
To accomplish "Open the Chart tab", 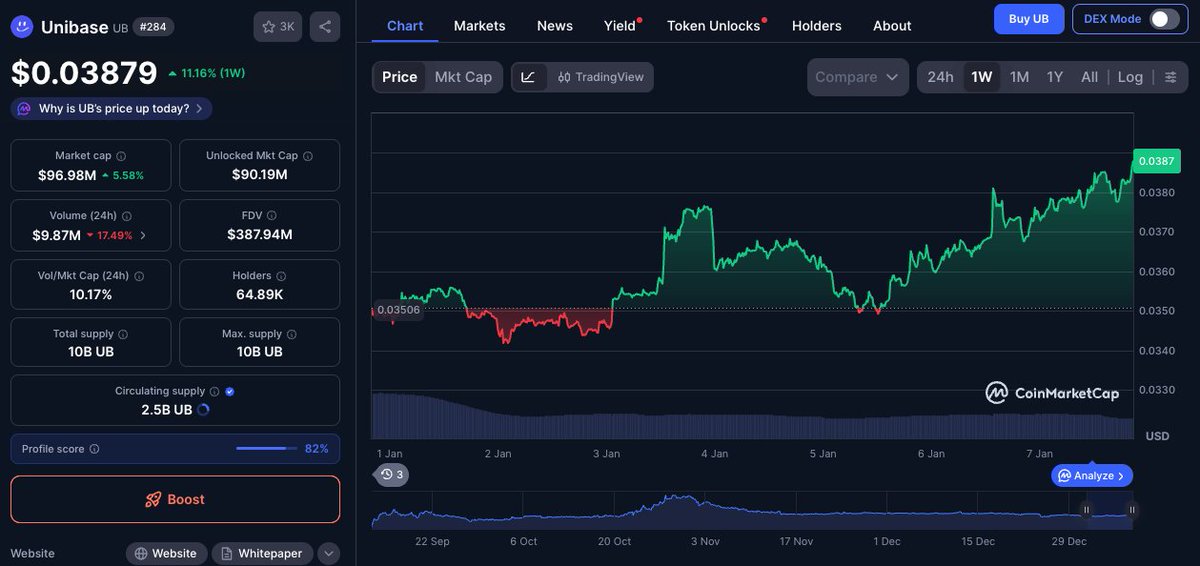I will click(405, 26).
